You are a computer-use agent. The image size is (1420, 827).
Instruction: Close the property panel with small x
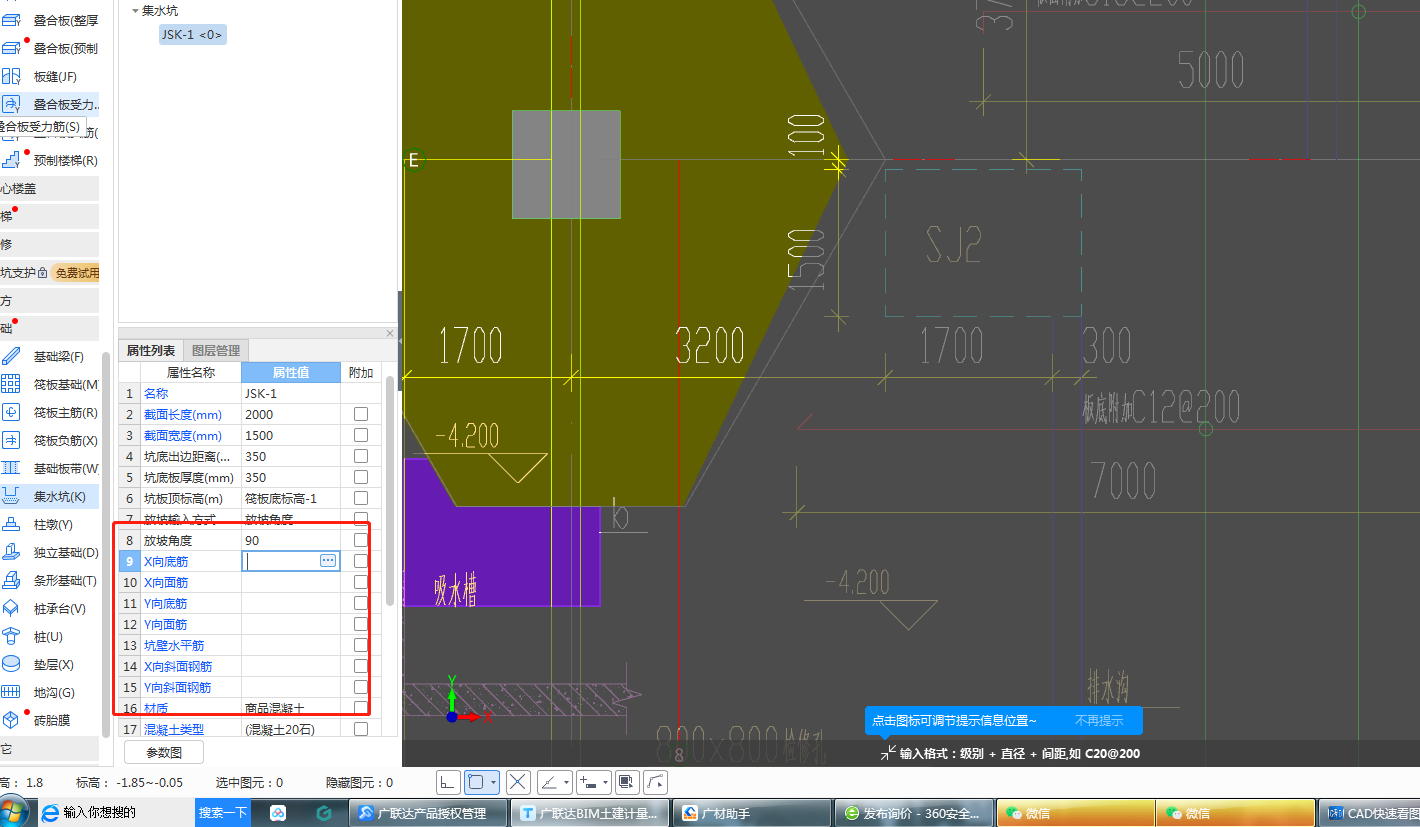click(390, 333)
